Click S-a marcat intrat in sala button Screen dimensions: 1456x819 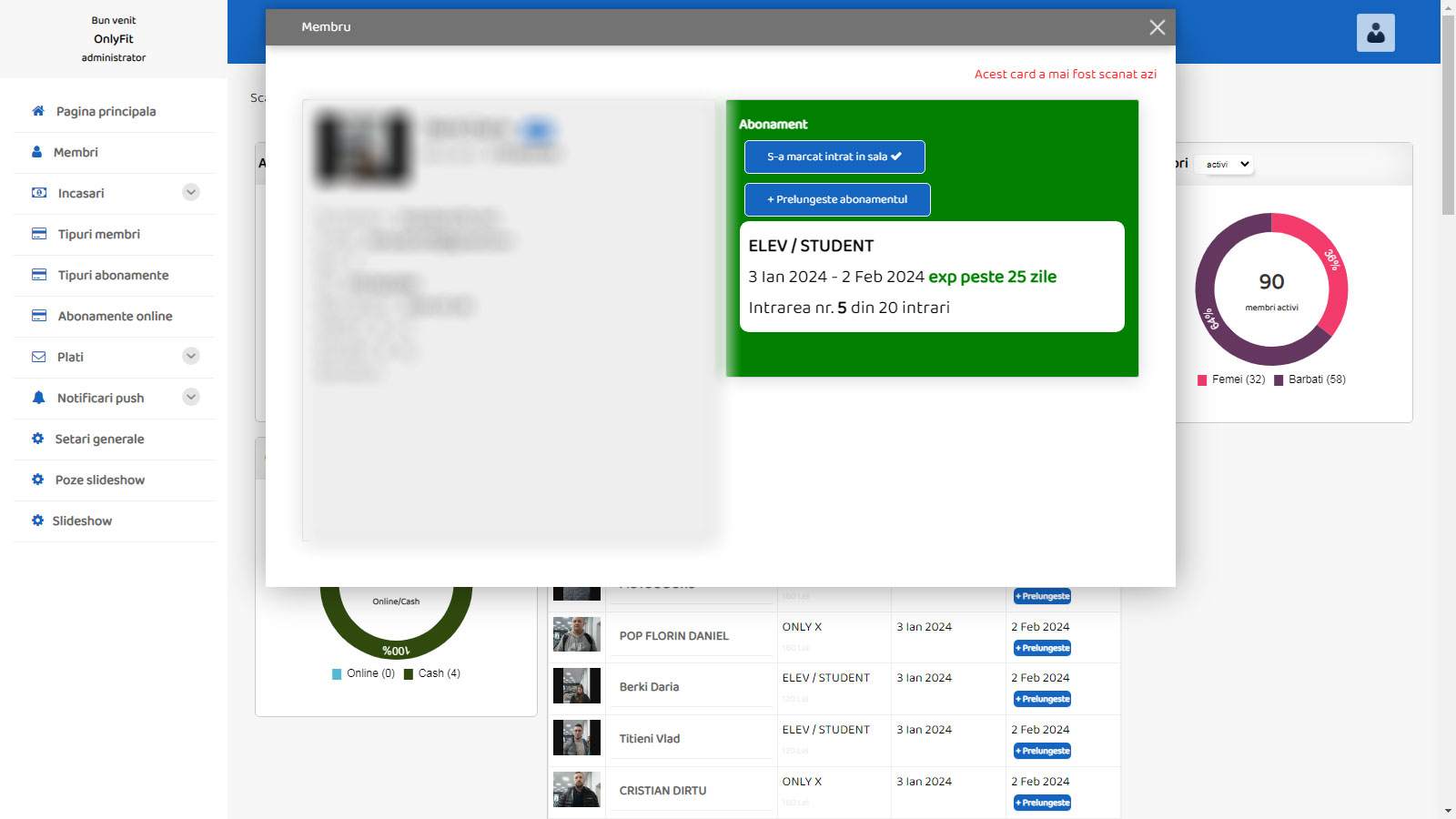pyautogui.click(x=834, y=157)
